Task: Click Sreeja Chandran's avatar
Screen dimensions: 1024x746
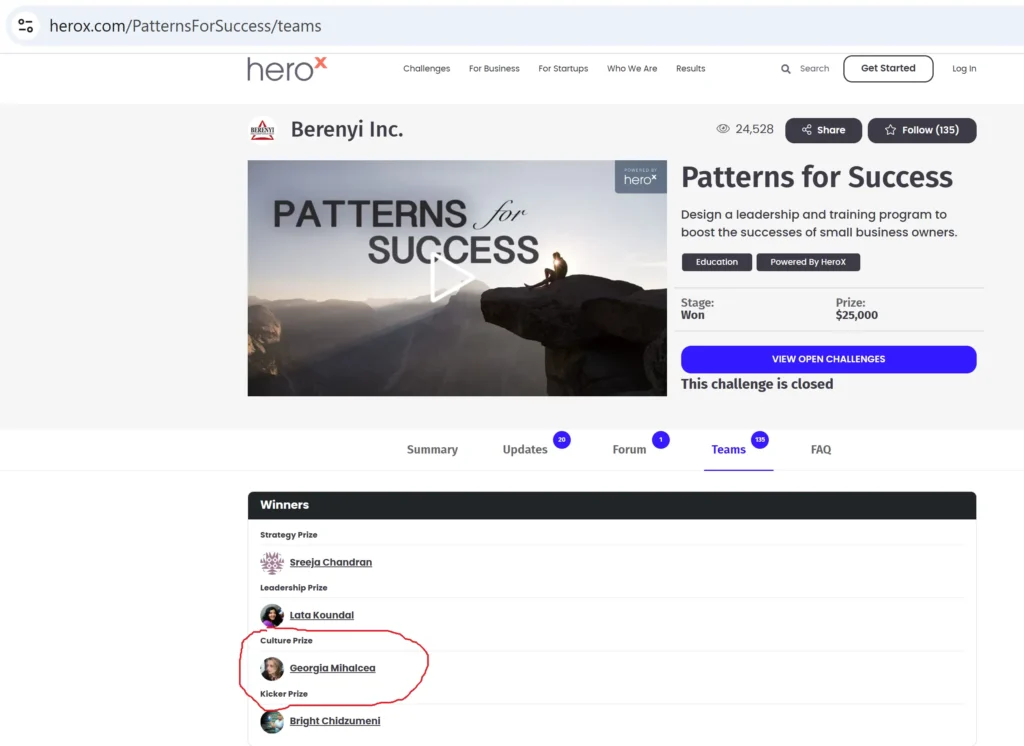Action: click(272, 562)
